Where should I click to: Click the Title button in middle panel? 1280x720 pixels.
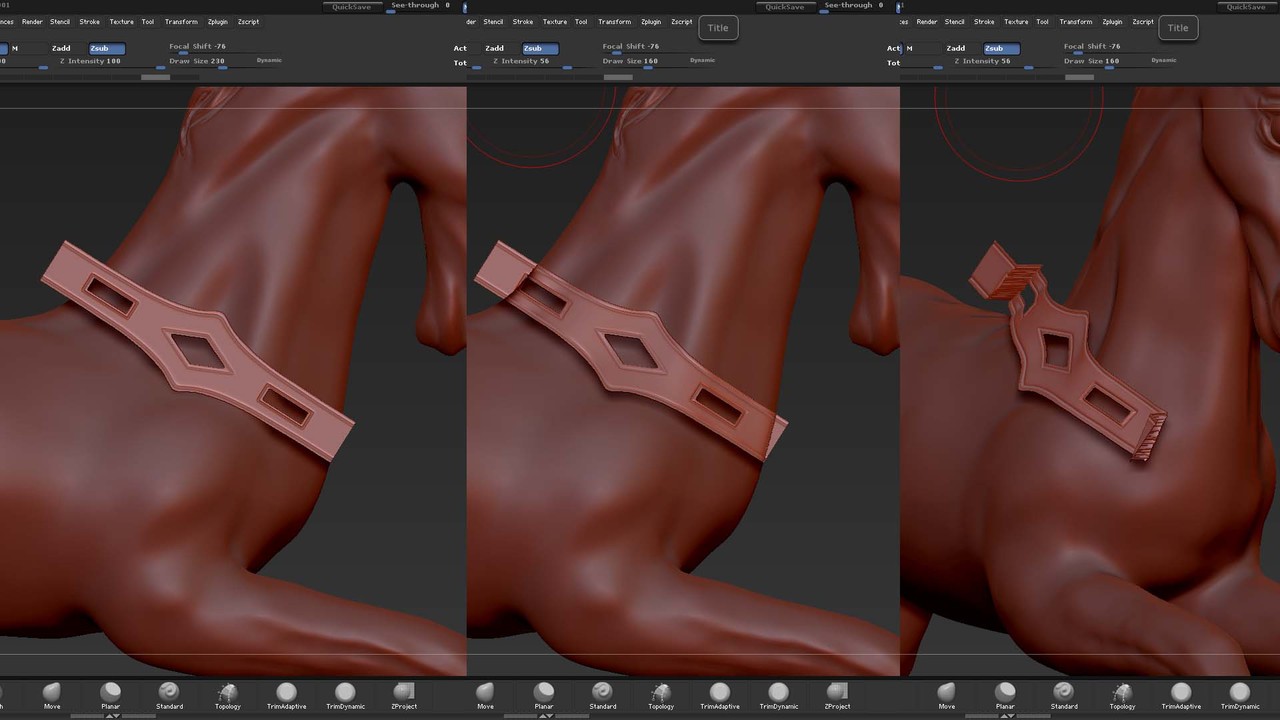click(718, 28)
